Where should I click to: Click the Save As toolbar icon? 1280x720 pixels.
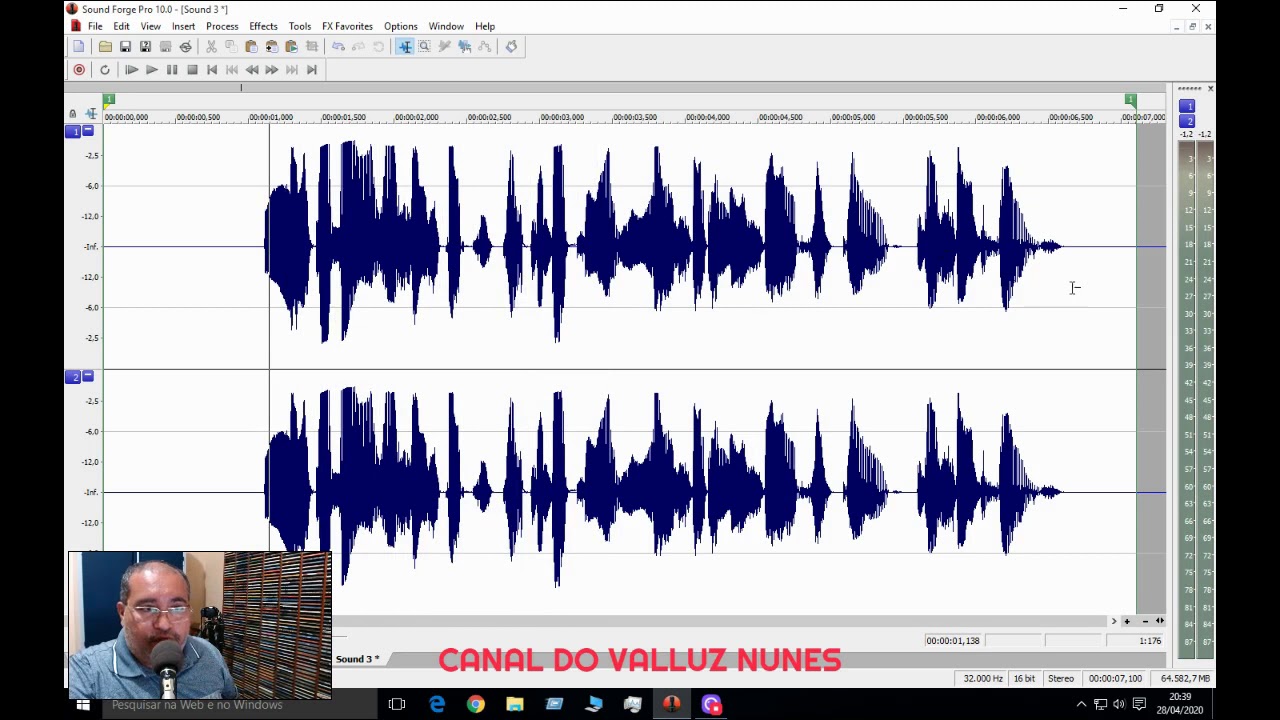[x=145, y=47]
